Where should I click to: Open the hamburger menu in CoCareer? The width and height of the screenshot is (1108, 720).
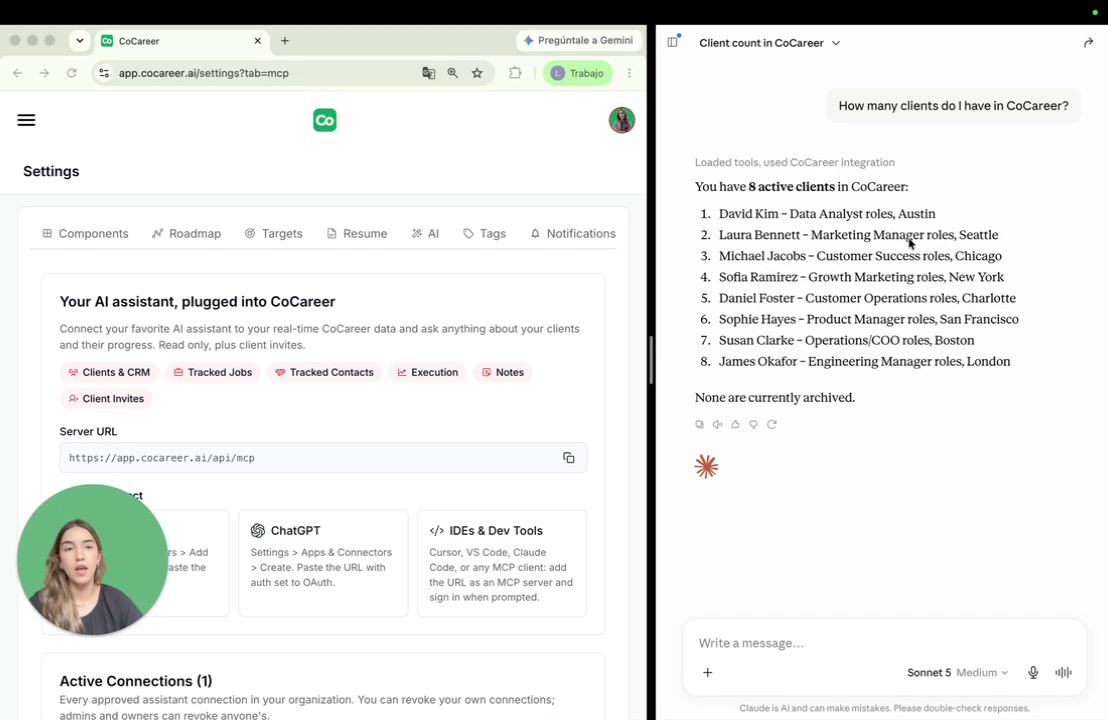pos(26,120)
